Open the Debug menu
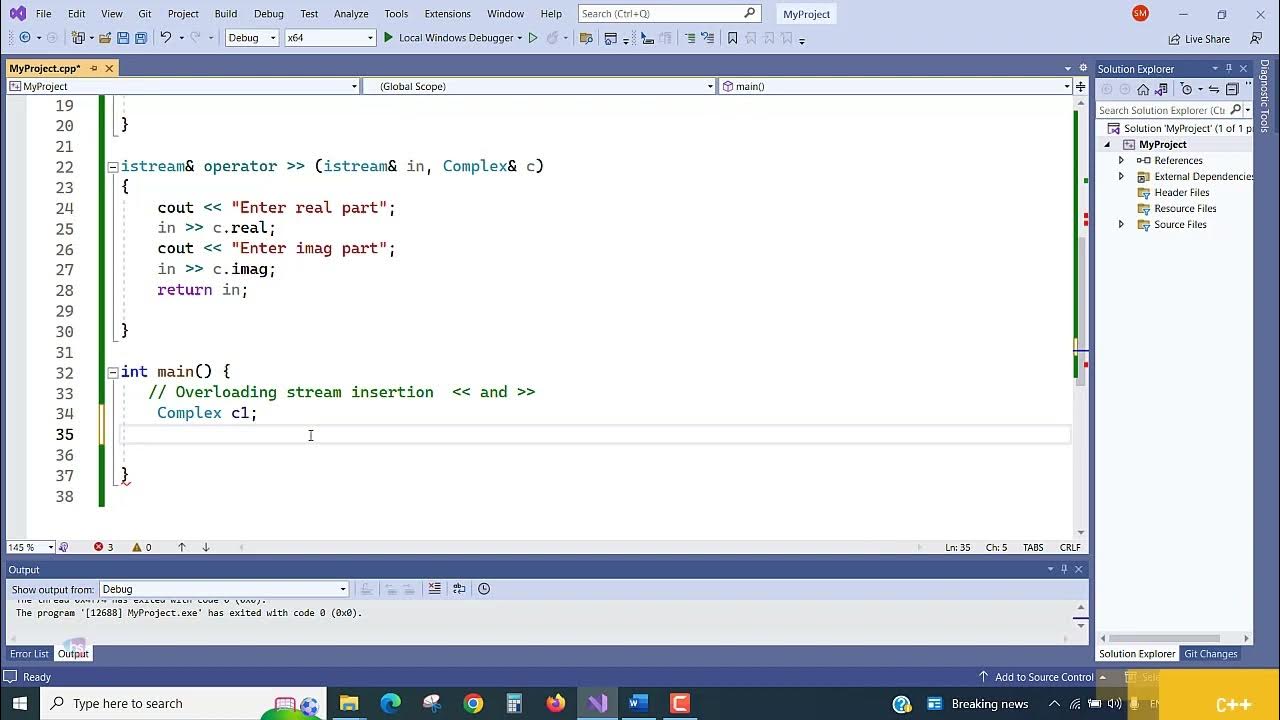 [x=269, y=14]
